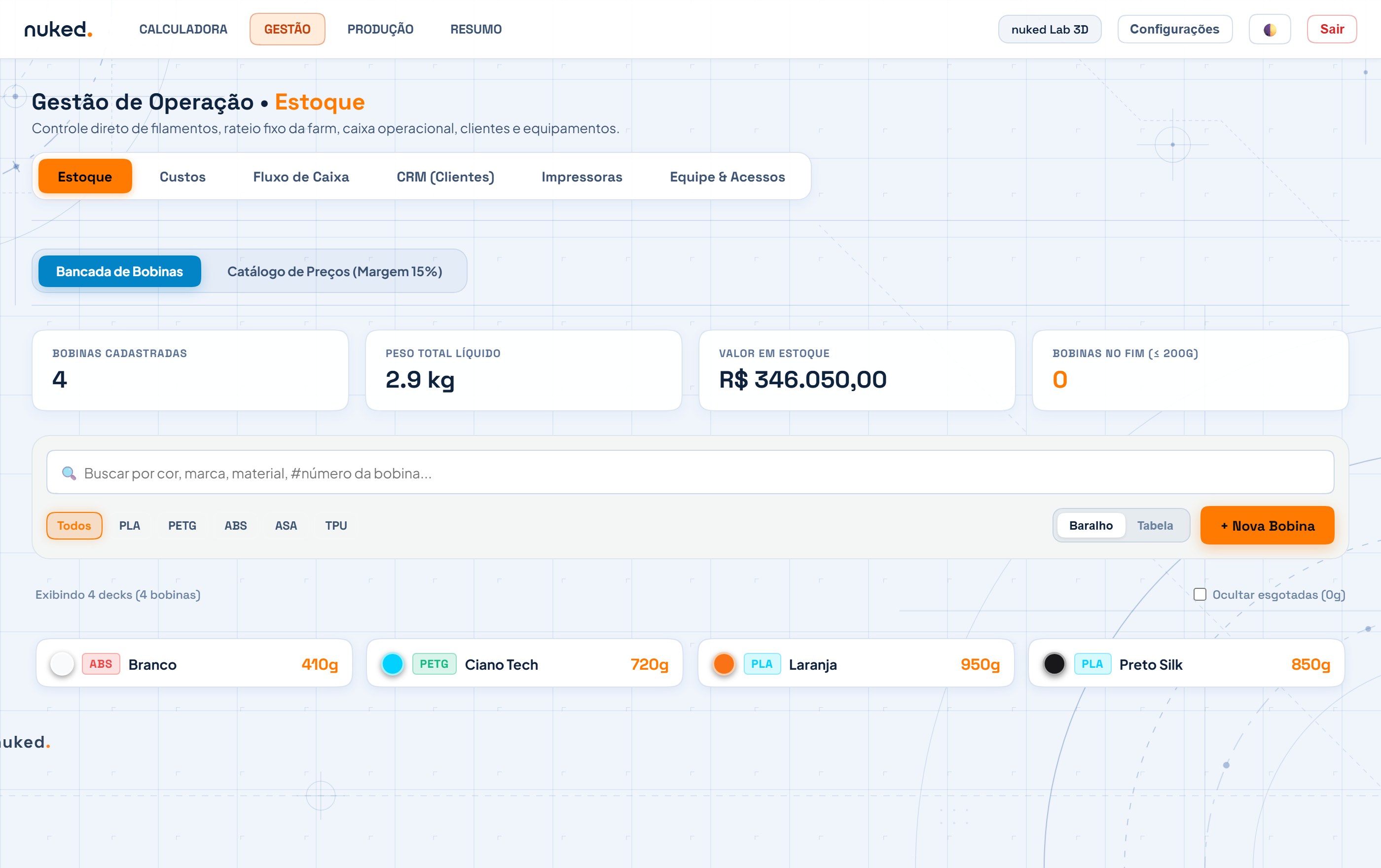Click the search magnifier icon
This screenshot has width=1381, height=868.
click(69, 473)
